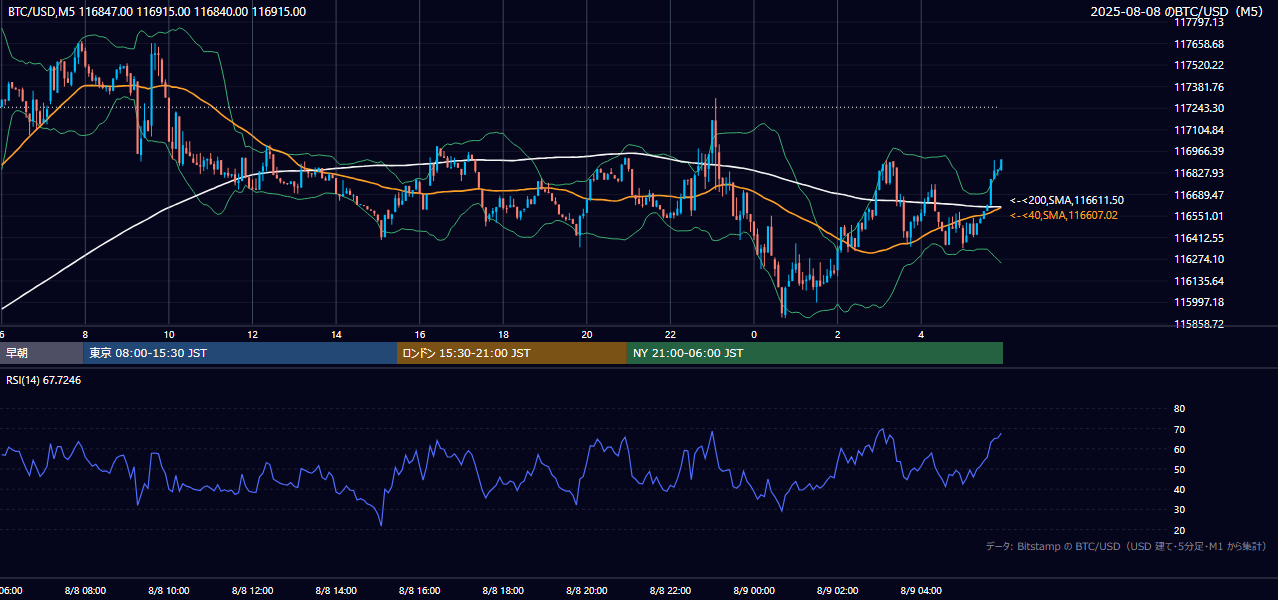Click the BTC/USD,M5 OHLC header text
The height and width of the screenshot is (600, 1278).
click(x=156, y=12)
